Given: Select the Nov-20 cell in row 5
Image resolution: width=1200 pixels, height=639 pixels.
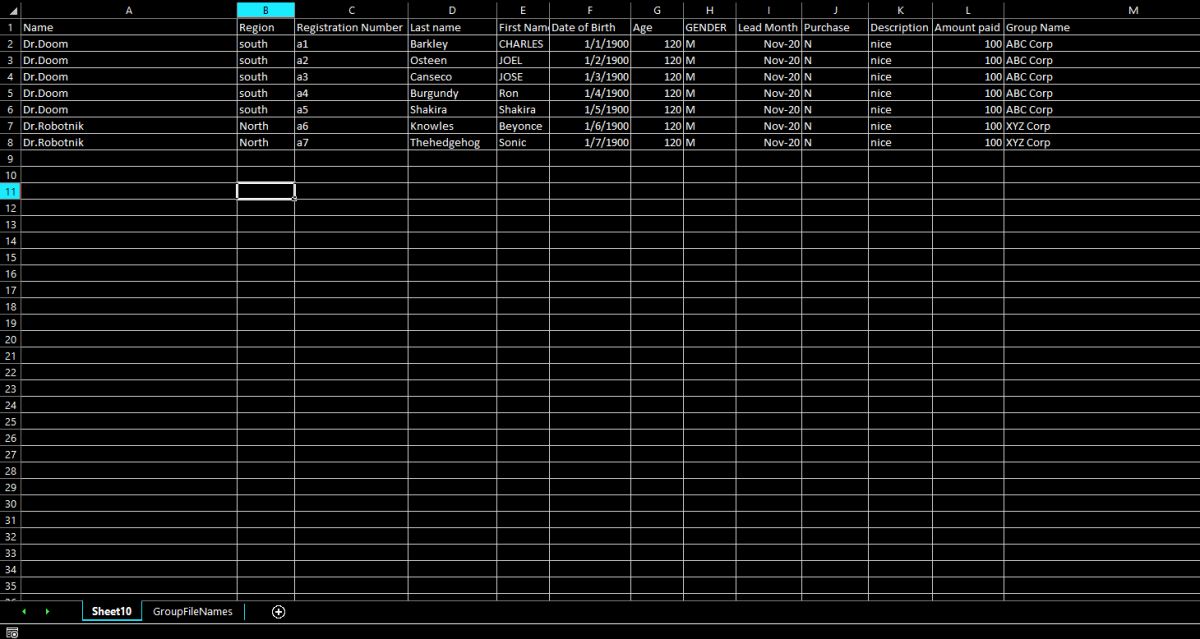Looking at the screenshot, I should point(769,93).
